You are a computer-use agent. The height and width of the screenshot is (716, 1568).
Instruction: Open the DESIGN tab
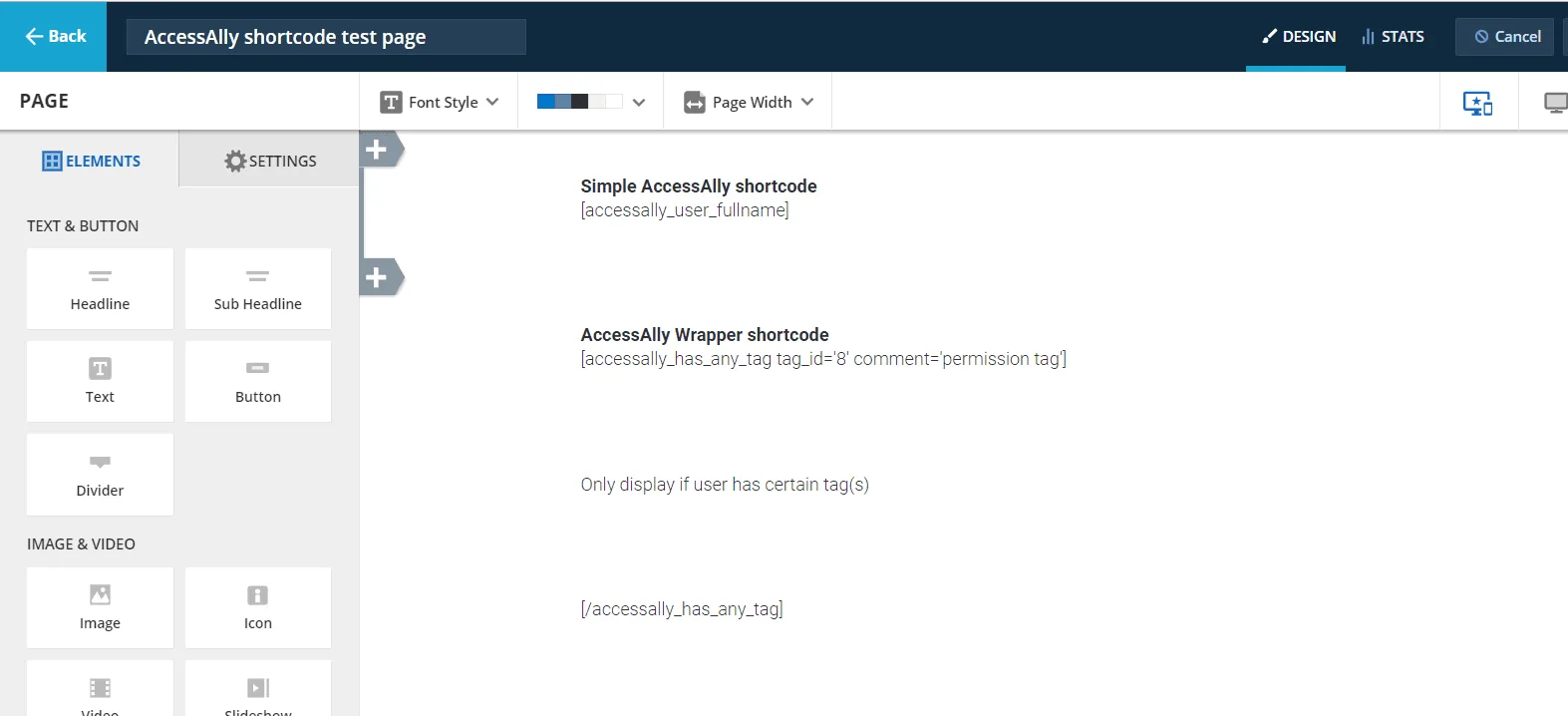point(1298,36)
